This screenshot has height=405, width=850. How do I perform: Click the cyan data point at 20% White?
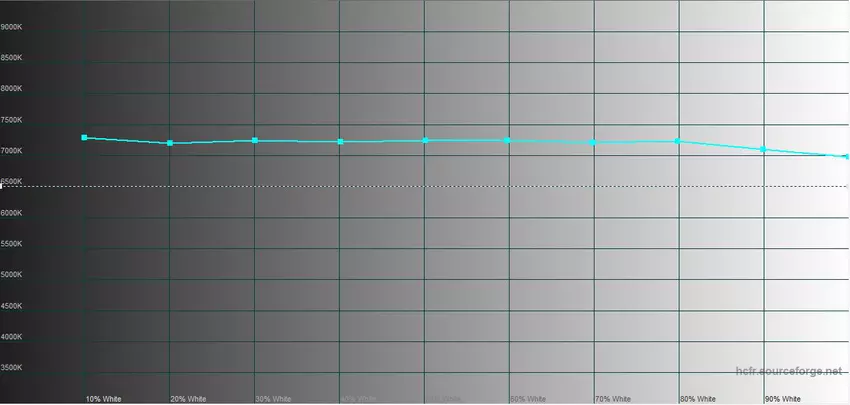point(170,144)
